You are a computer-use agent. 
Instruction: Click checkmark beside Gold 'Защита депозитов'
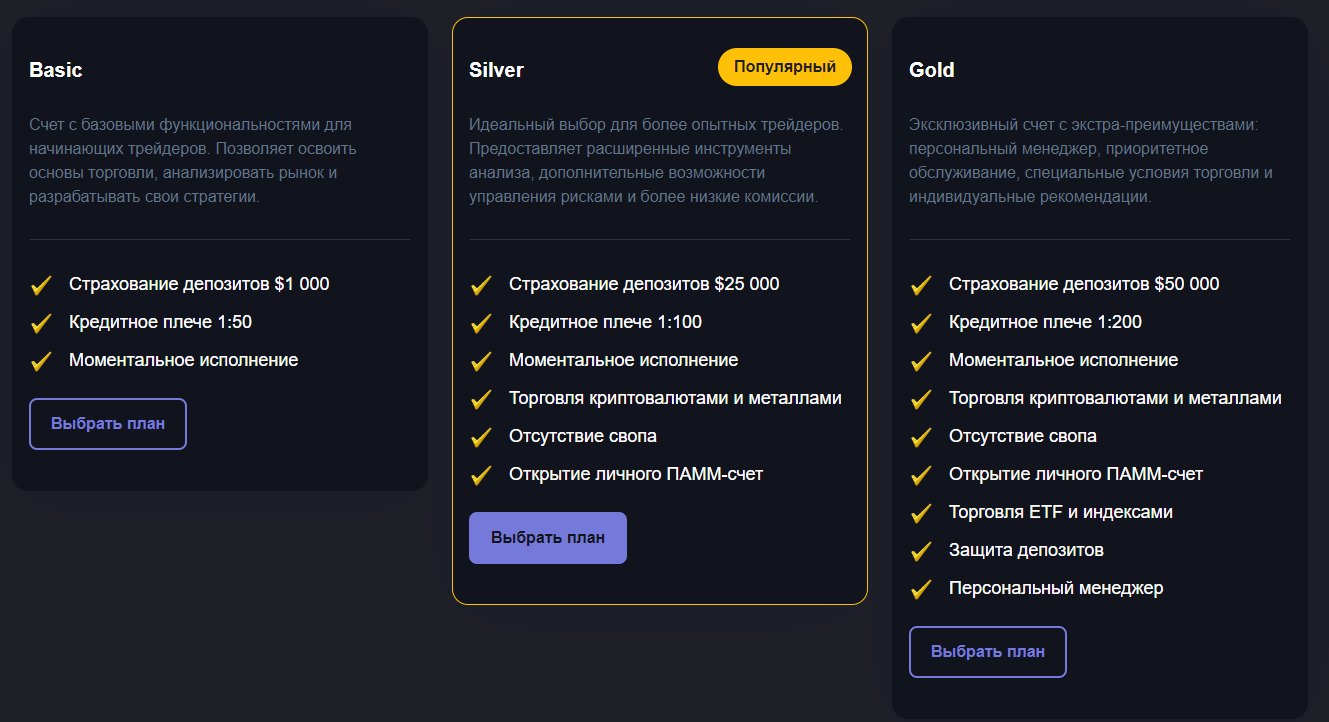point(921,551)
